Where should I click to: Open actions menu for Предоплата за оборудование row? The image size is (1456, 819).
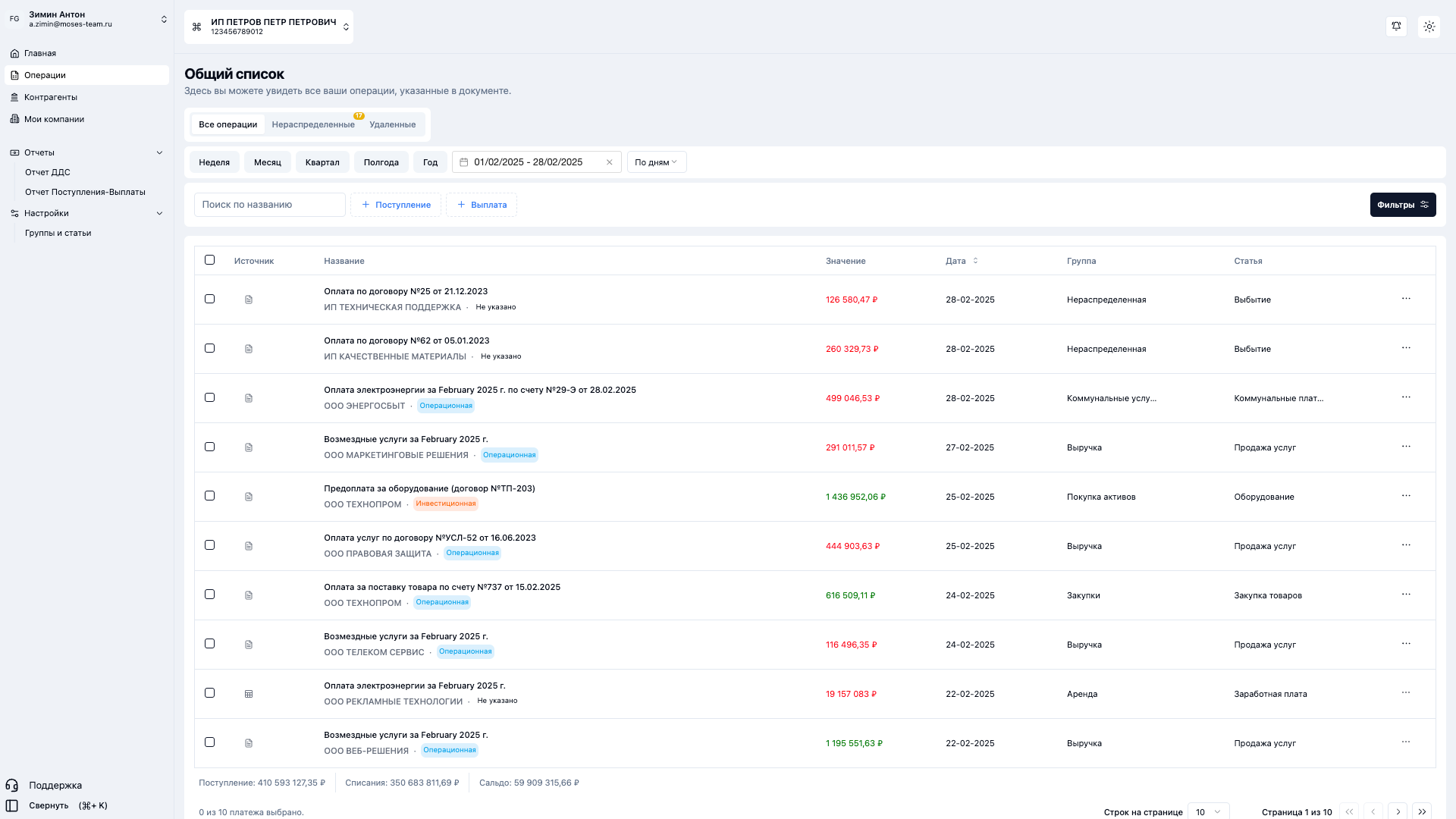point(1406,496)
